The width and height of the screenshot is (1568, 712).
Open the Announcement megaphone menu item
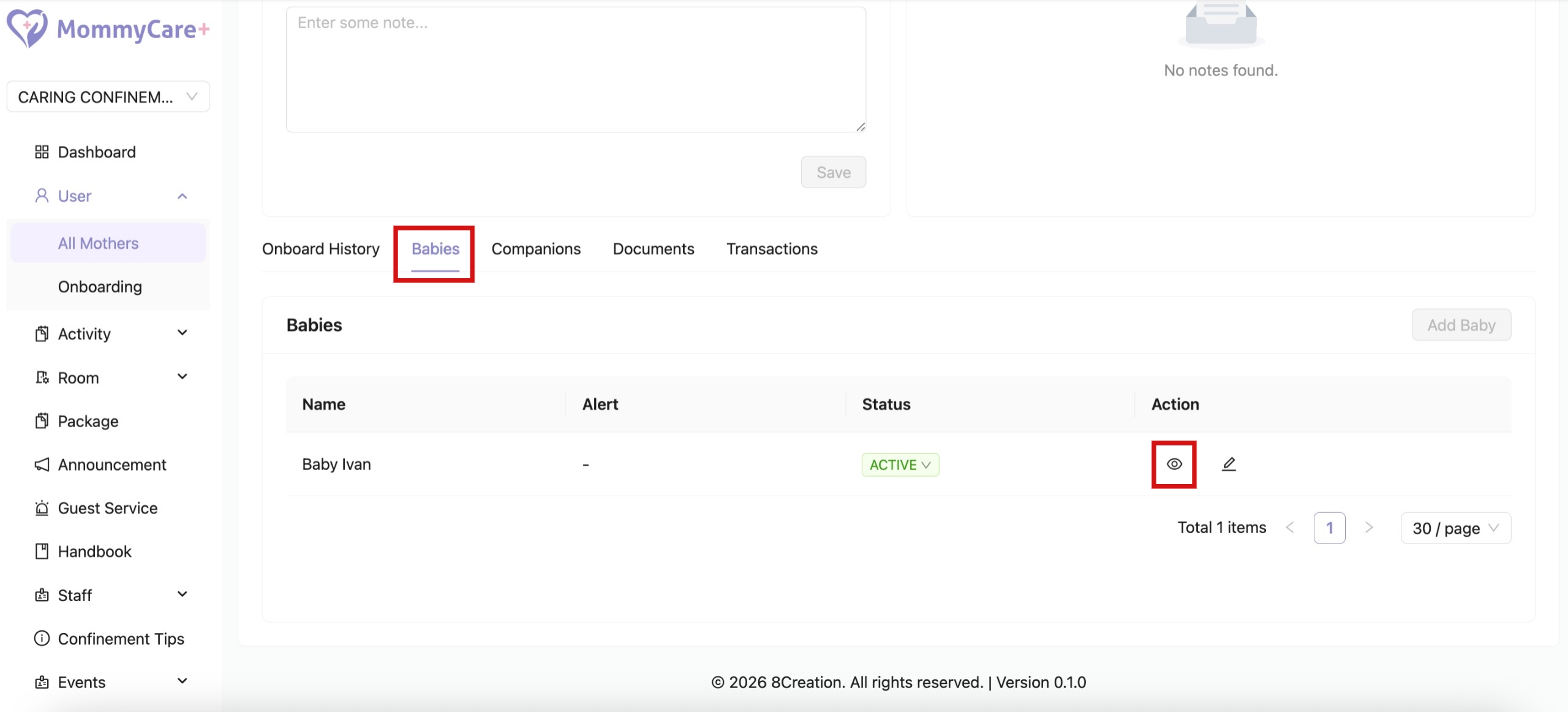[x=111, y=464]
